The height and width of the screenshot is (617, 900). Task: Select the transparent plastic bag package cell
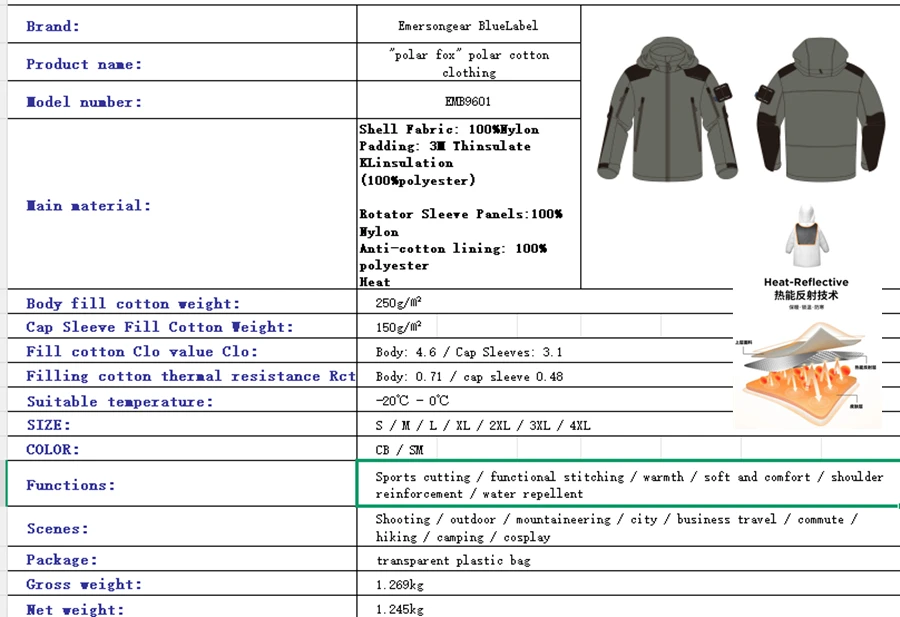[629, 560]
